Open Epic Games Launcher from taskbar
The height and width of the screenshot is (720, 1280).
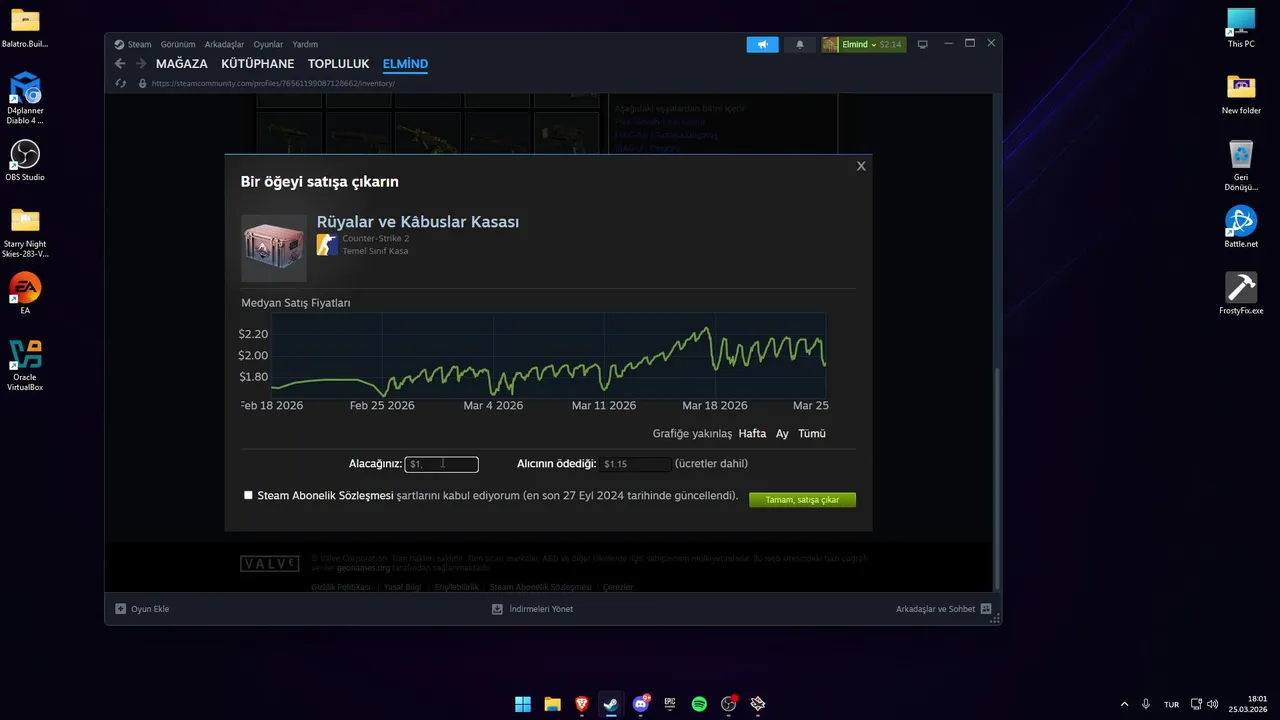click(670, 704)
